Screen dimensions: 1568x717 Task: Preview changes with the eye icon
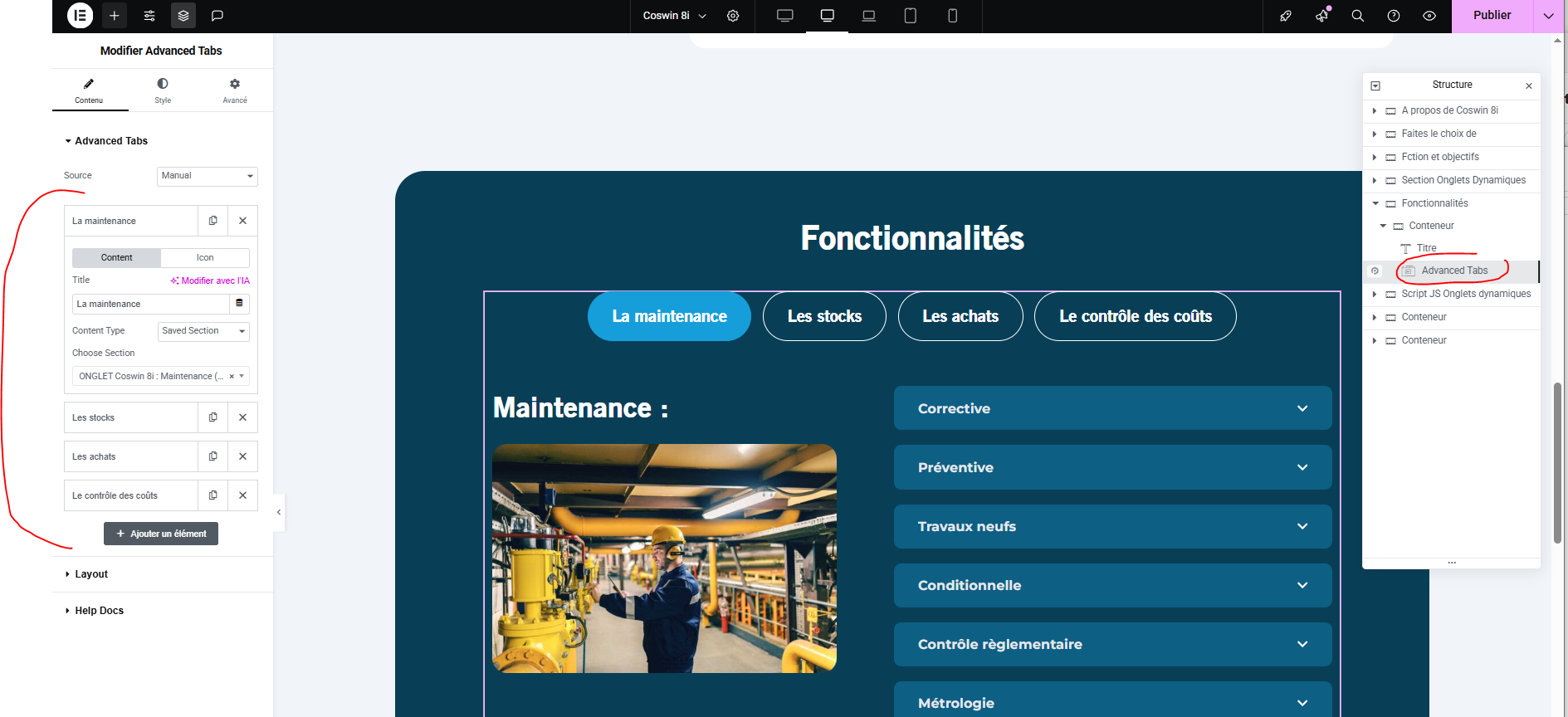point(1429,16)
